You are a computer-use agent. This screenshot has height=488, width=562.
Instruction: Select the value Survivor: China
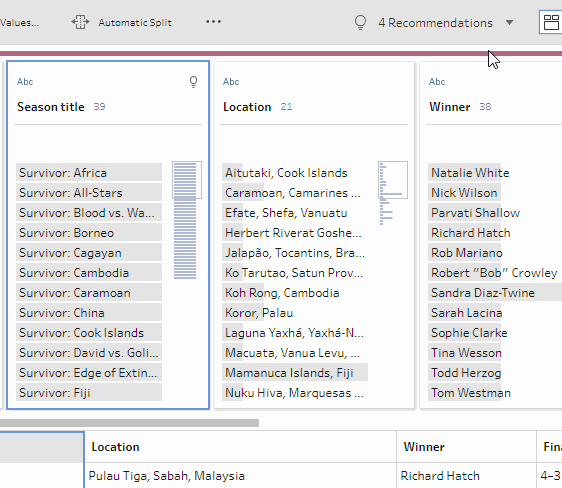pyautogui.click(x=89, y=313)
